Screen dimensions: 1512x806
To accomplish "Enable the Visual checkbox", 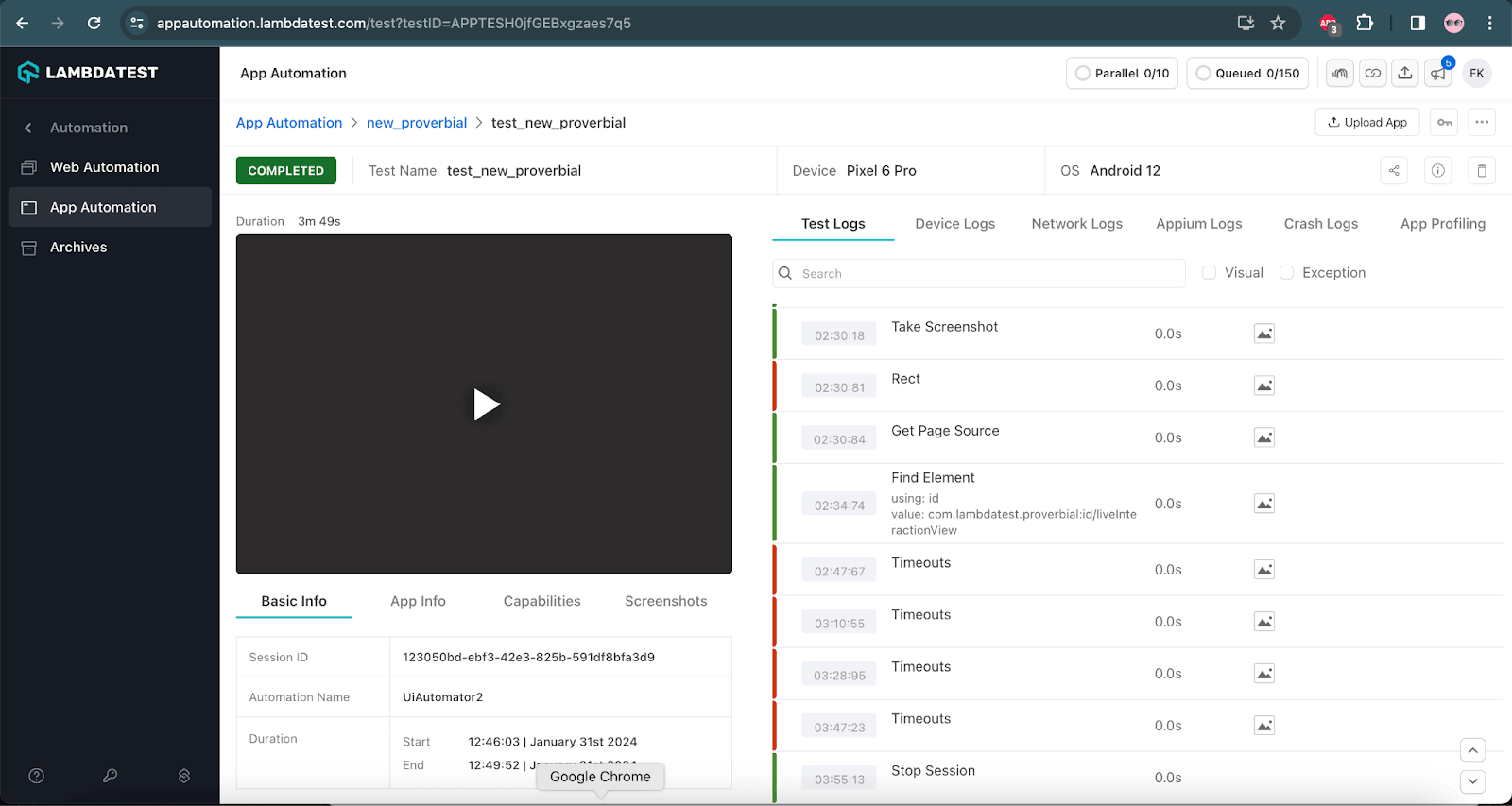I will click(1209, 273).
